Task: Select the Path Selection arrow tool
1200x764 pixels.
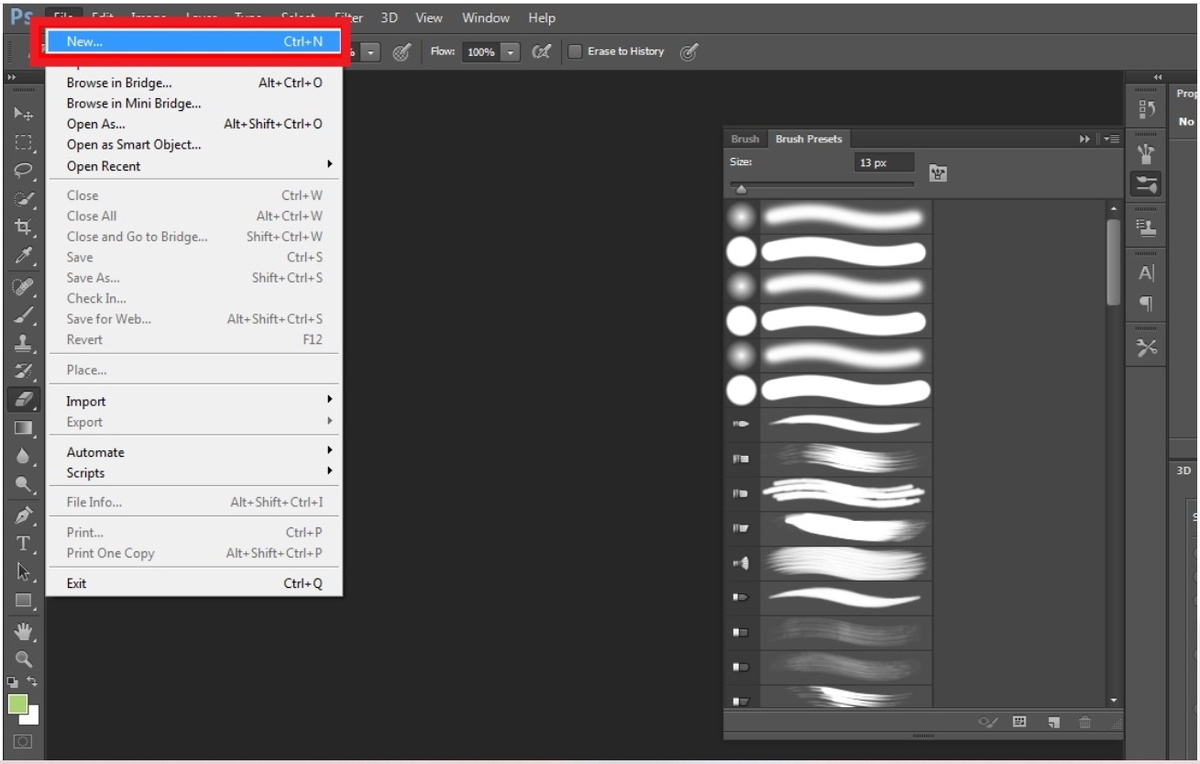Action: click(24, 573)
